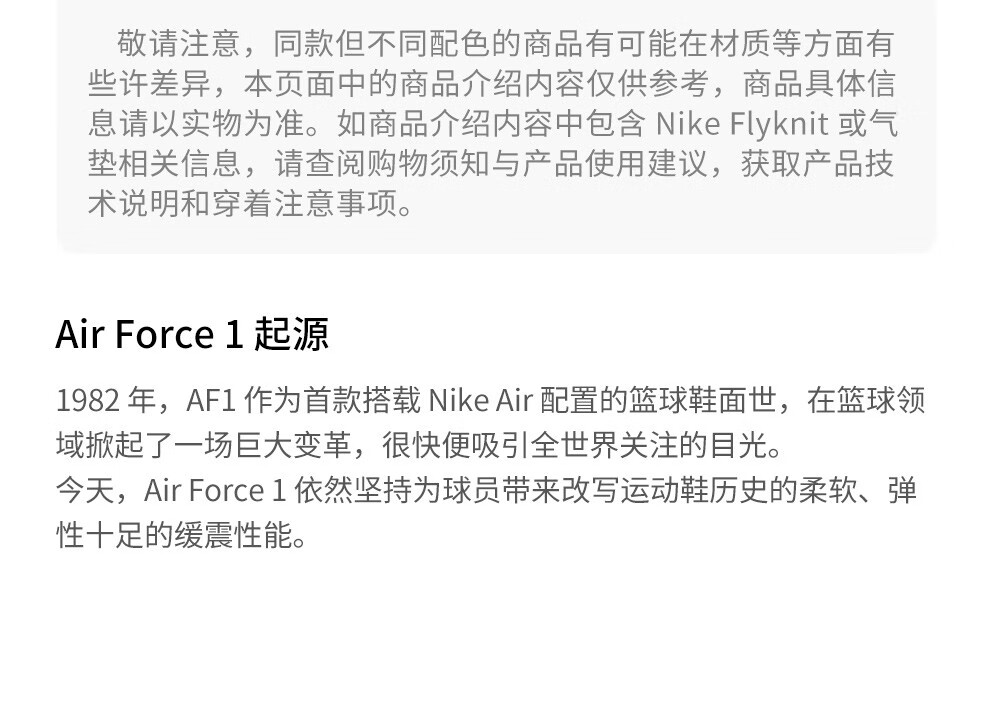The width and height of the screenshot is (990, 706).
Task: Click the "1982 年" text in the paragraph
Action: [x=106, y=400]
